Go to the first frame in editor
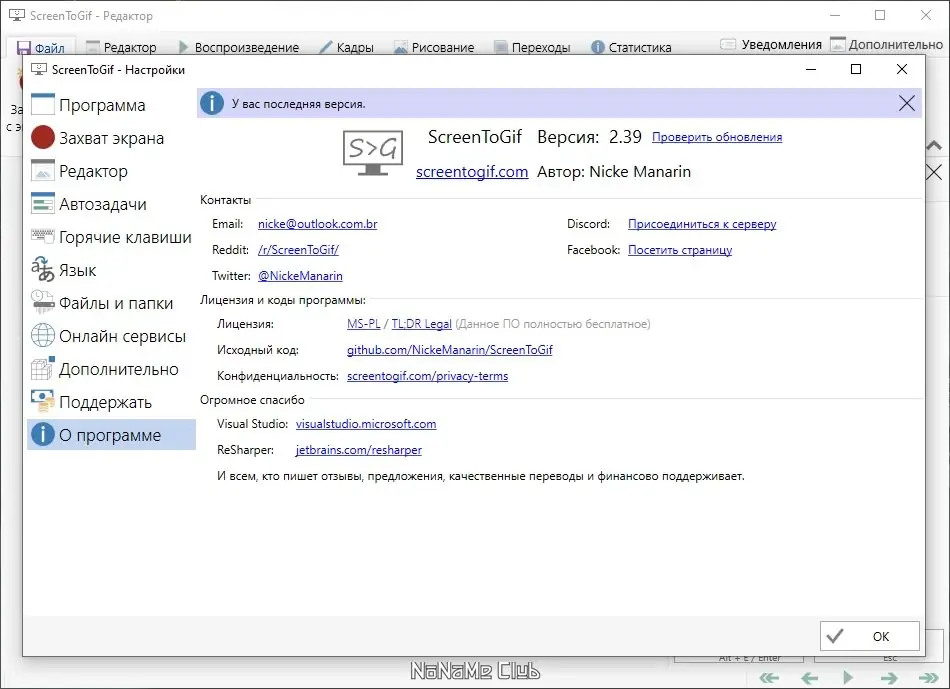The width and height of the screenshot is (950, 689). click(x=769, y=677)
